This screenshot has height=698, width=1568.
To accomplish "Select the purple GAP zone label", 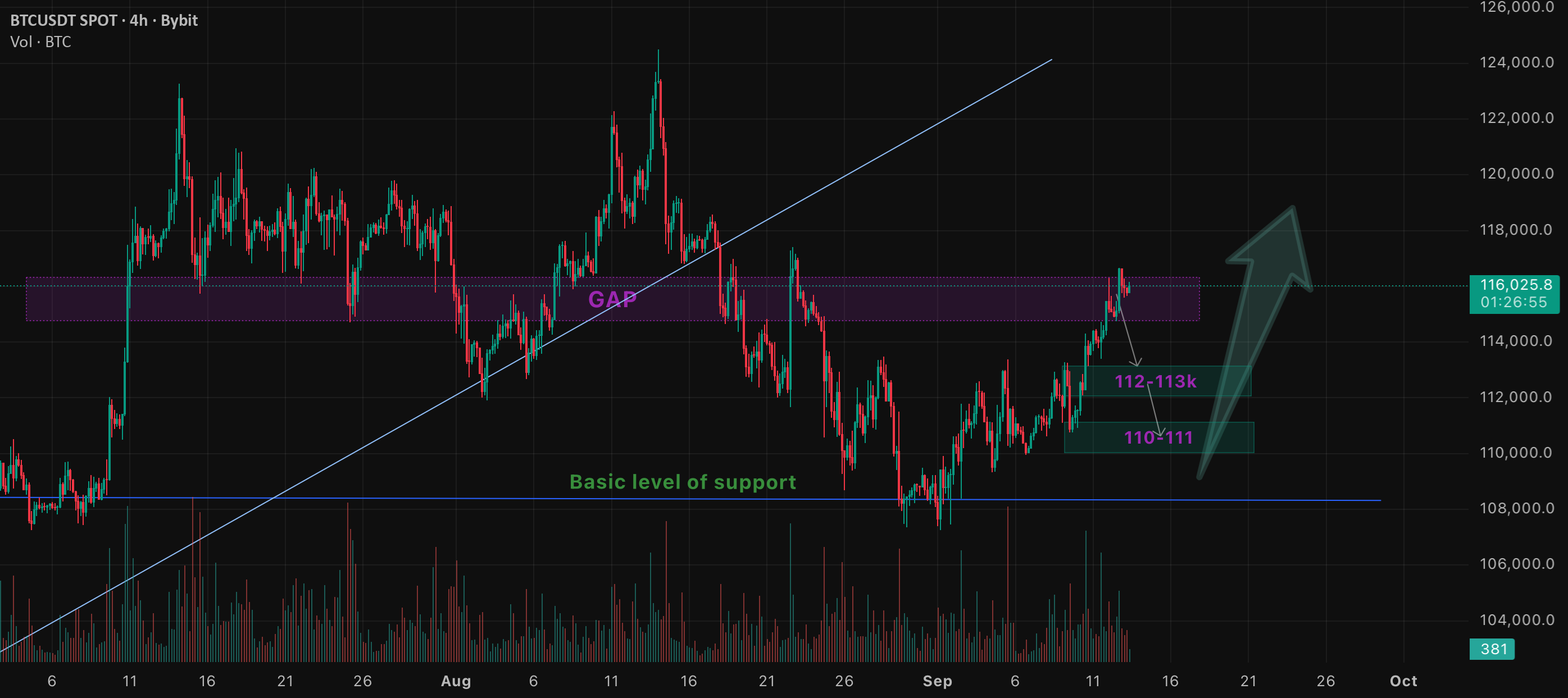I will click(612, 299).
